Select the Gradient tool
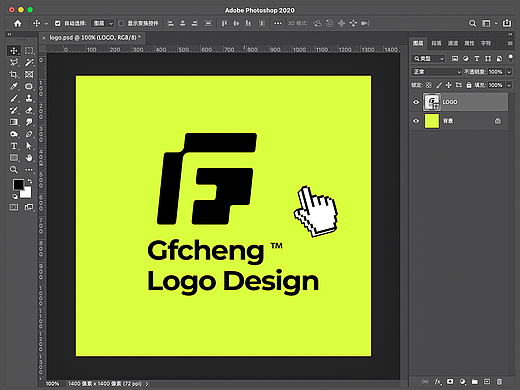This screenshot has width=520, height=390. coord(14,122)
